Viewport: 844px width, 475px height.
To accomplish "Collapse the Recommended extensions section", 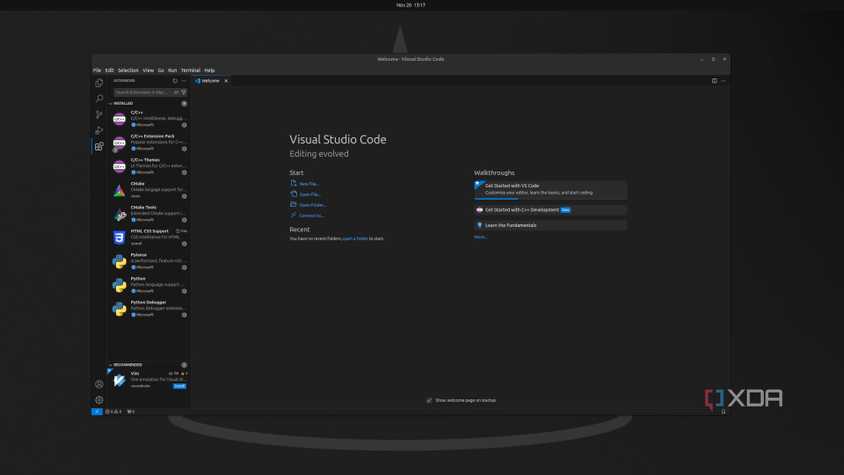I will (x=125, y=365).
